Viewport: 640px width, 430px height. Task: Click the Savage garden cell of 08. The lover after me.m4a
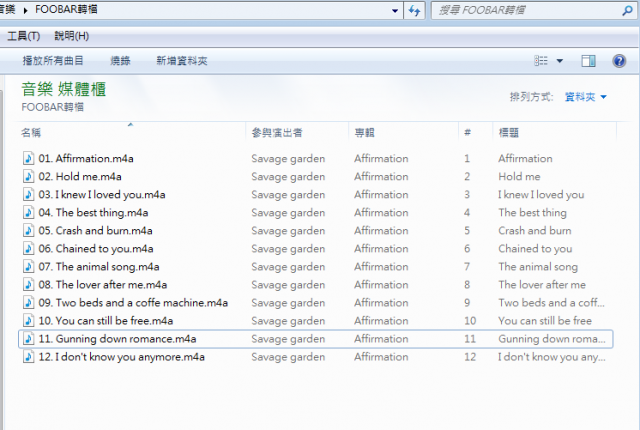(288, 284)
